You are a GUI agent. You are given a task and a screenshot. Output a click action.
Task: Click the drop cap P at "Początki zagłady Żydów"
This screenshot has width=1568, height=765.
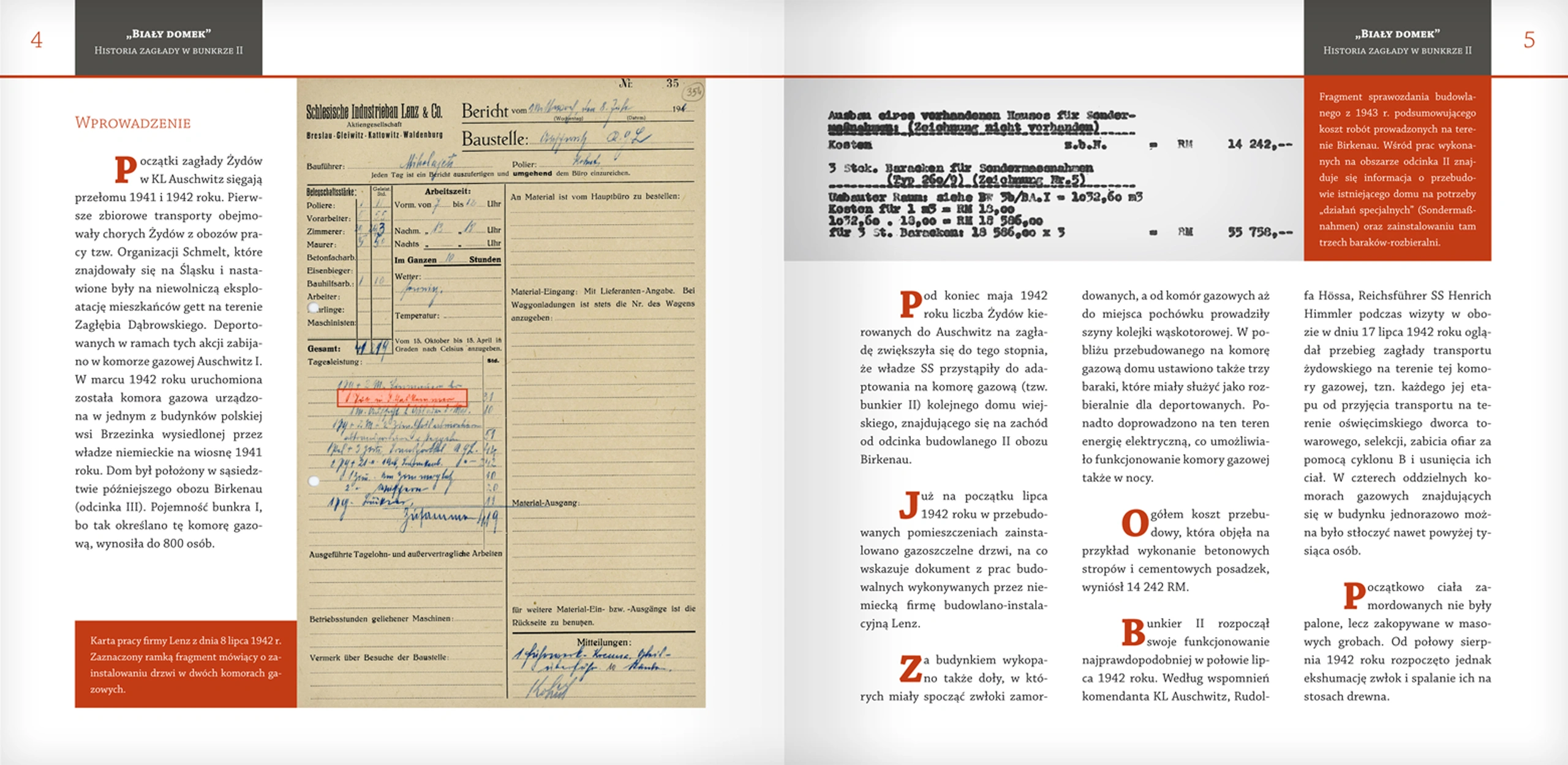[125, 170]
